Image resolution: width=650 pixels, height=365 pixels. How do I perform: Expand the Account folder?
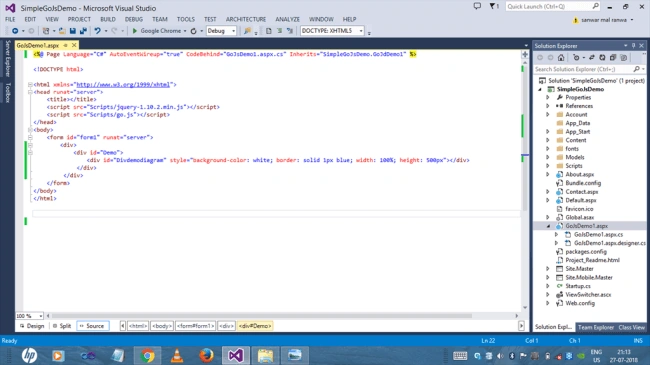(548, 114)
